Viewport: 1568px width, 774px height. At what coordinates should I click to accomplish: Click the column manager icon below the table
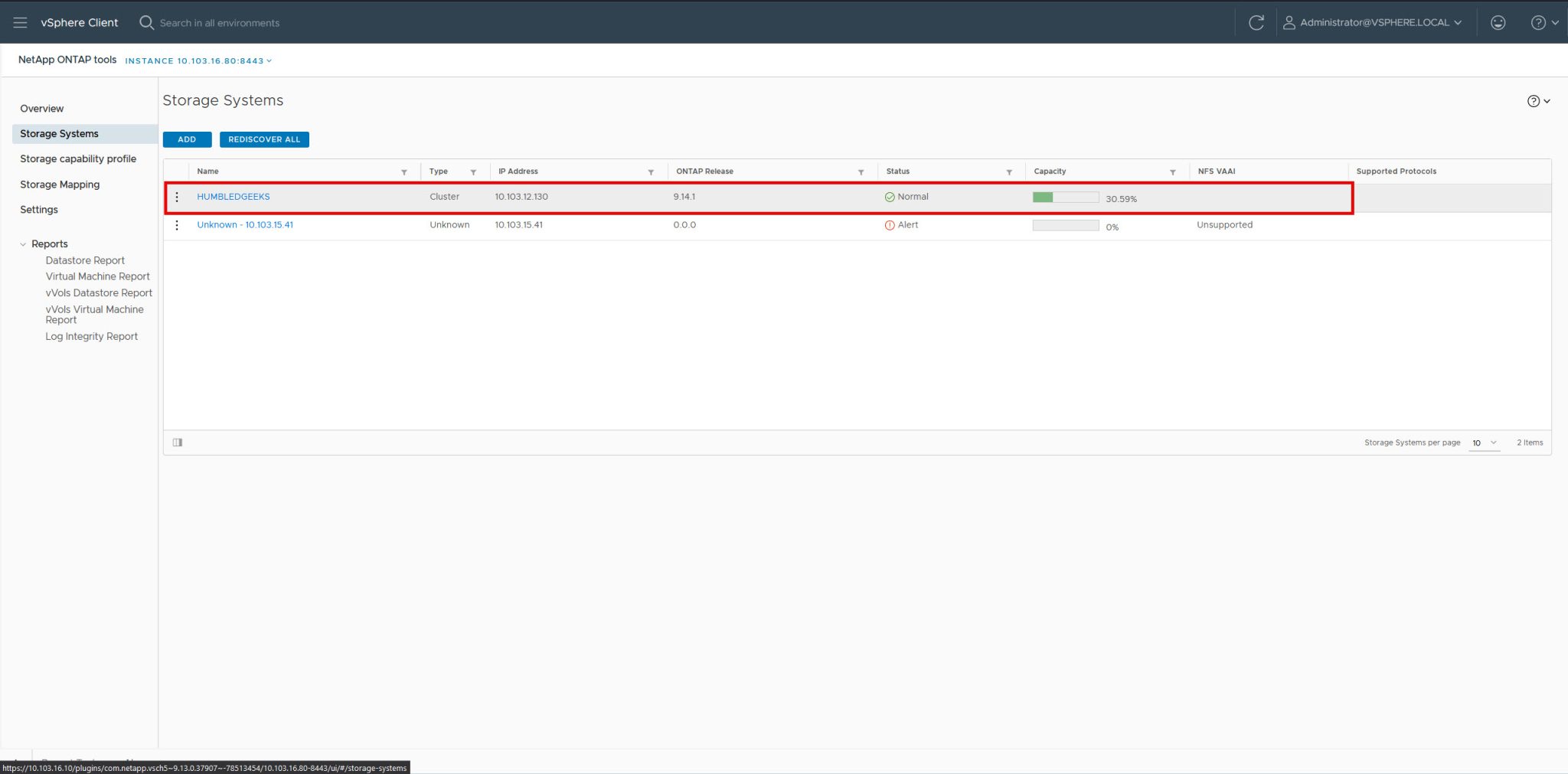coord(177,442)
